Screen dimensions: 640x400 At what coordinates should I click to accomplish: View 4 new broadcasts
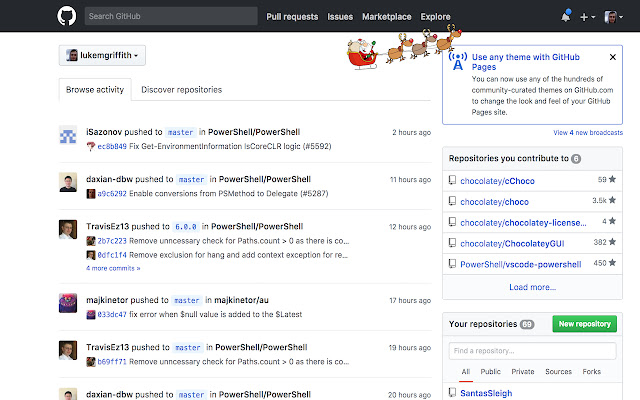point(588,133)
